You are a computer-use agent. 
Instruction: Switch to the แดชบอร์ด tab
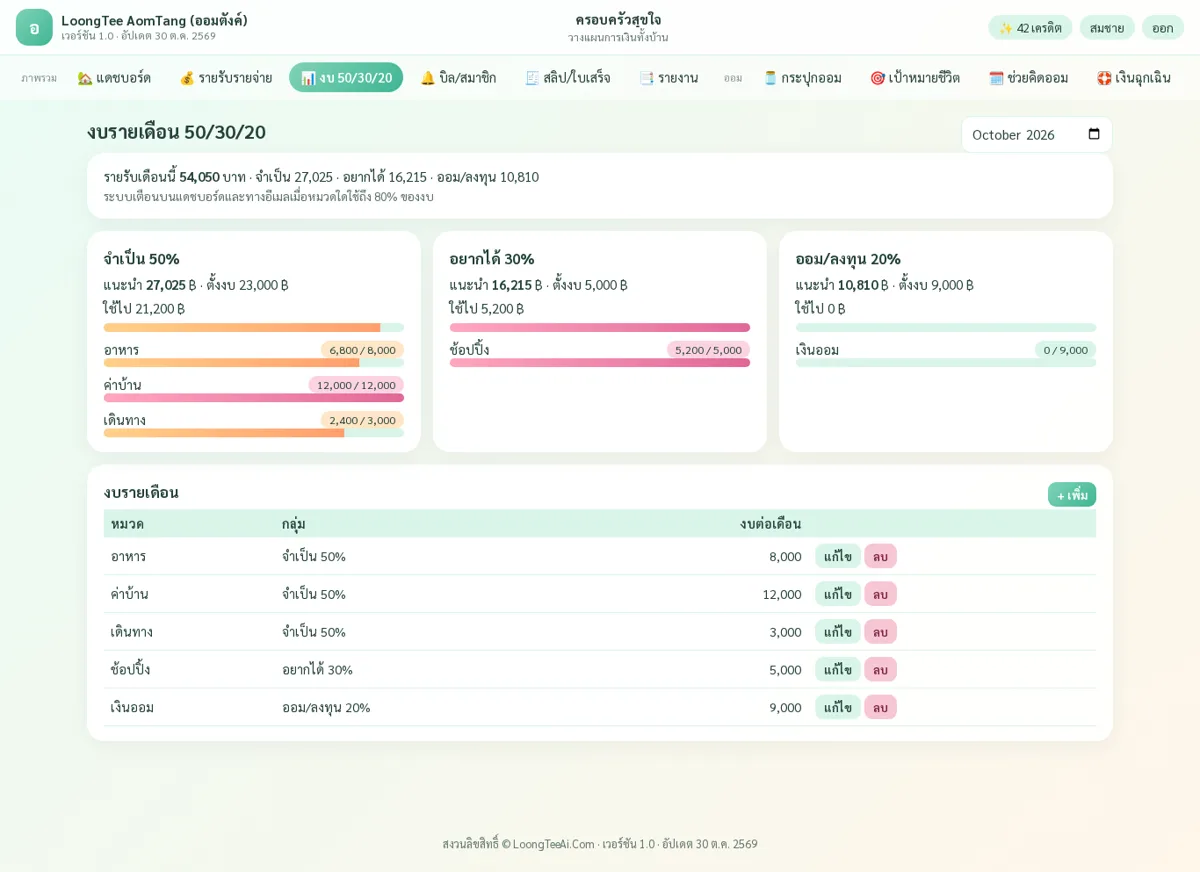click(x=114, y=78)
